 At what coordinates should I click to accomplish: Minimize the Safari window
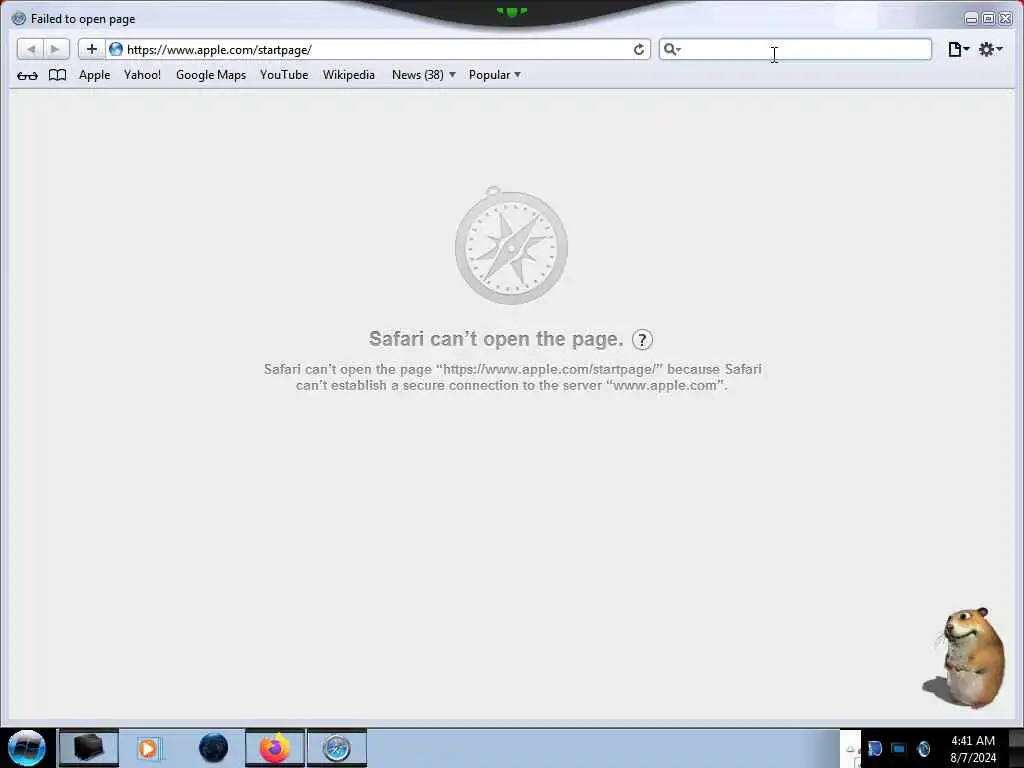tap(971, 19)
